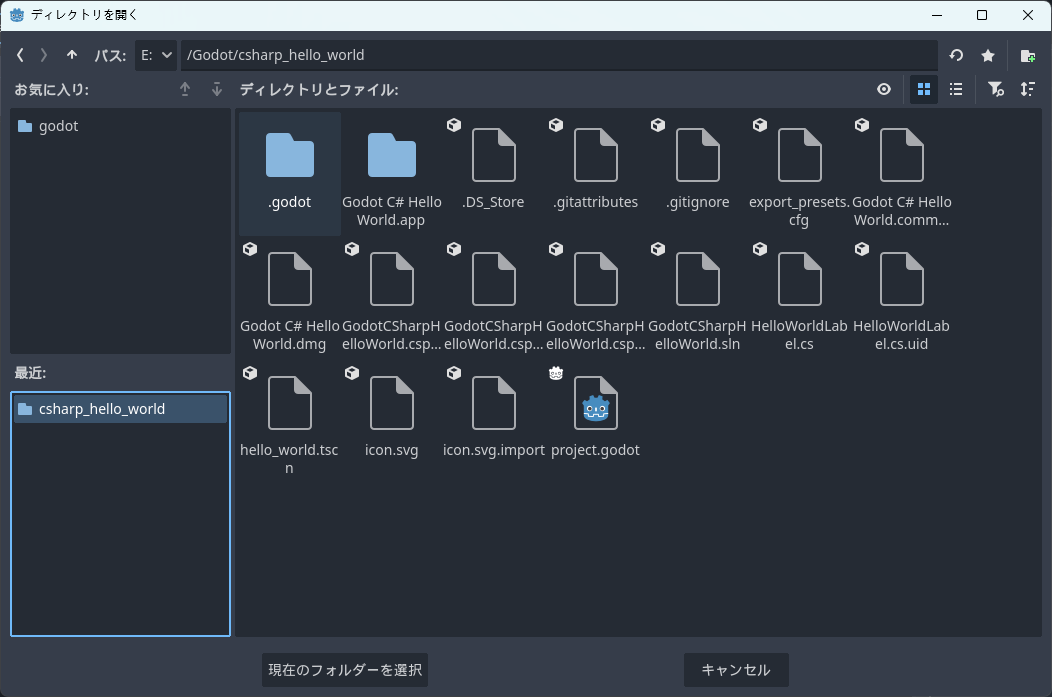The width and height of the screenshot is (1052, 697).
Task: Switch to list view
Action: click(x=956, y=89)
